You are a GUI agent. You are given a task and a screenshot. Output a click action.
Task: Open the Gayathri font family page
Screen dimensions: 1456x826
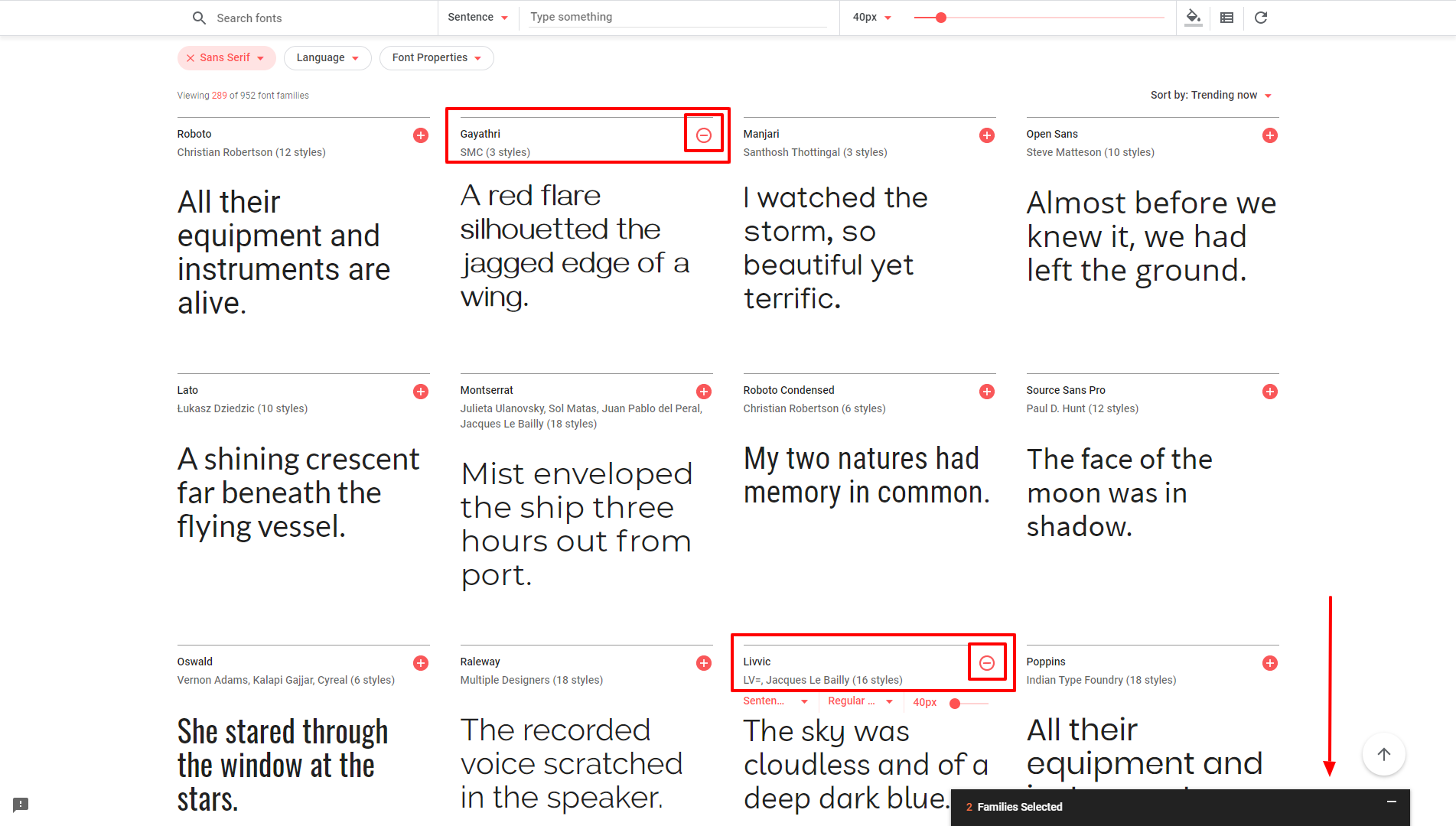pos(480,134)
